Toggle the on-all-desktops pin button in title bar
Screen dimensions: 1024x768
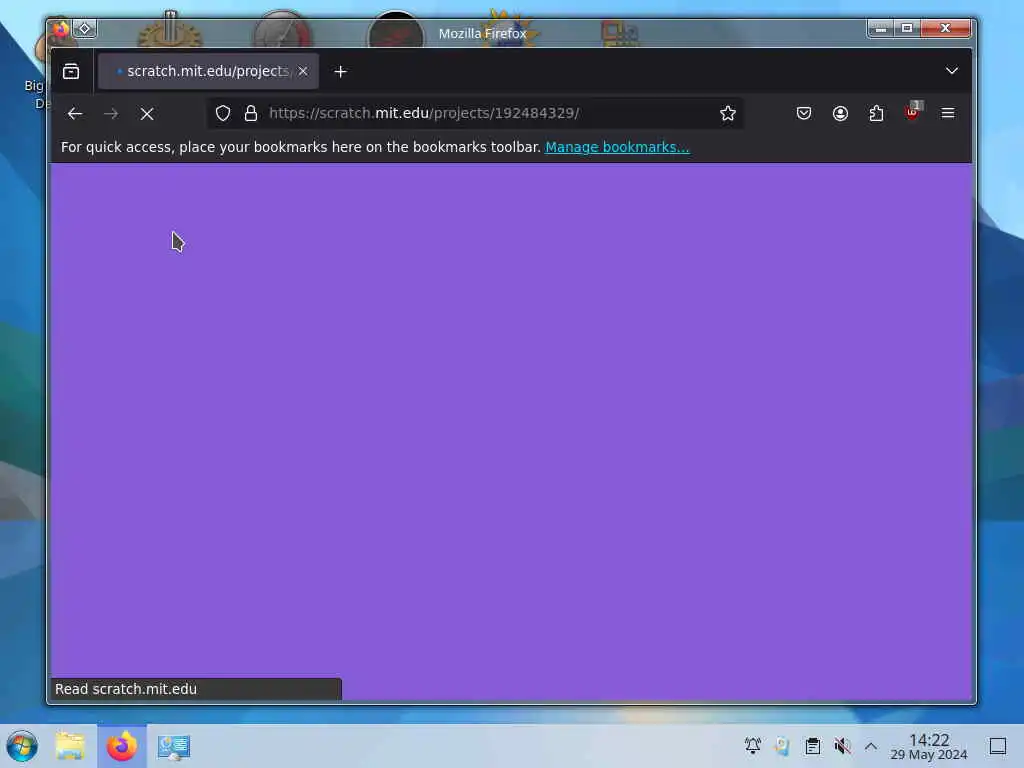(85, 29)
